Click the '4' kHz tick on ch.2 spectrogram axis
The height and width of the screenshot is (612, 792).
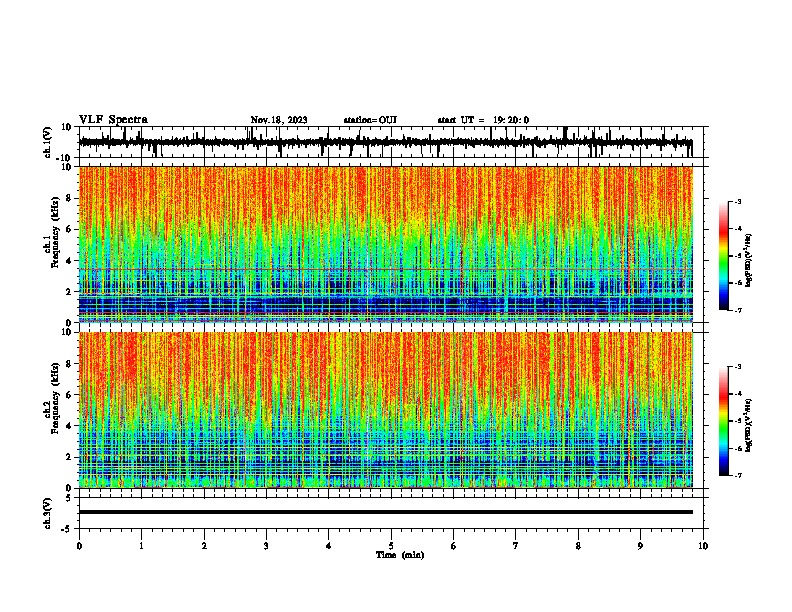tap(70, 426)
